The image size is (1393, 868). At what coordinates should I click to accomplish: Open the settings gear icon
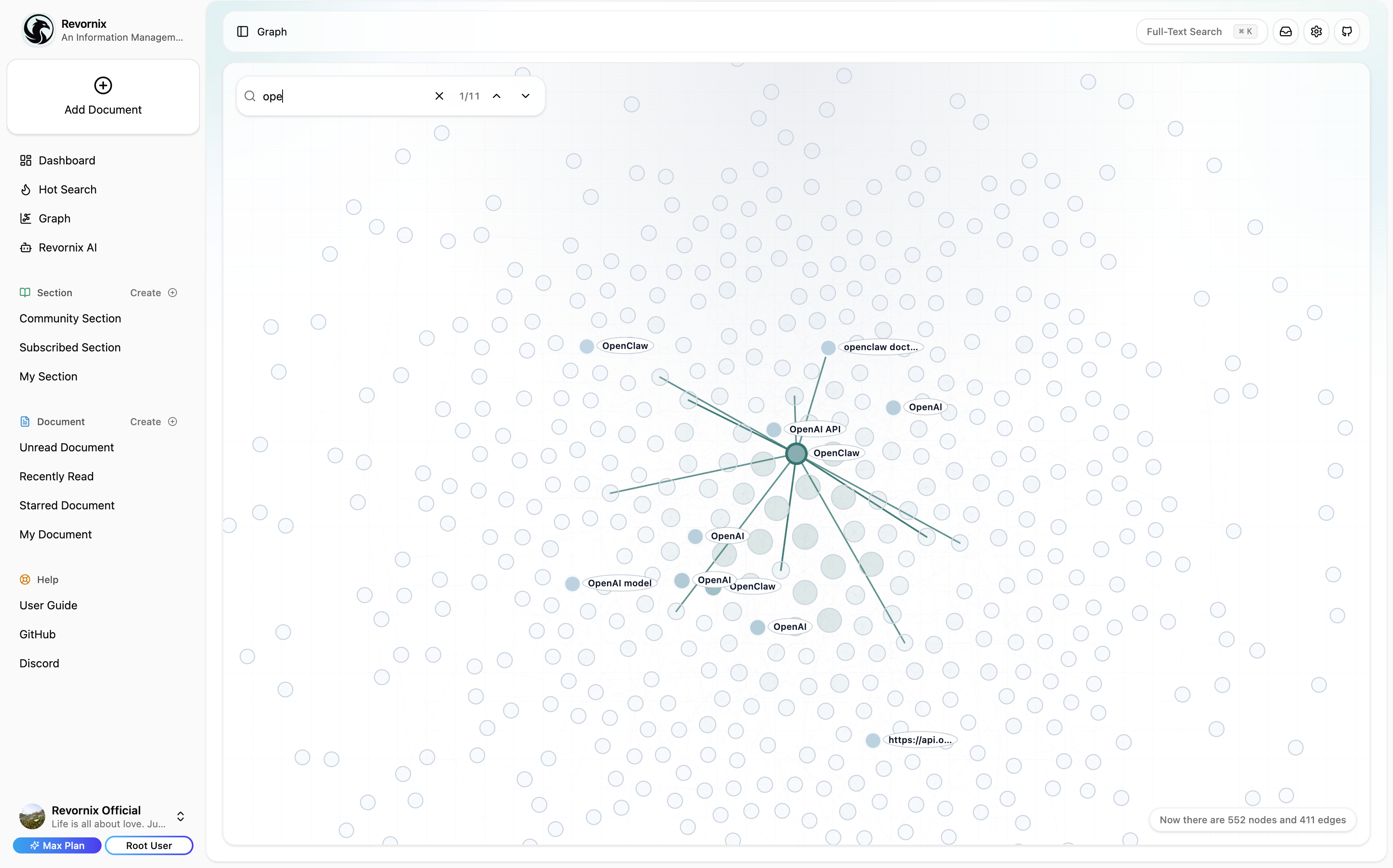(x=1316, y=31)
